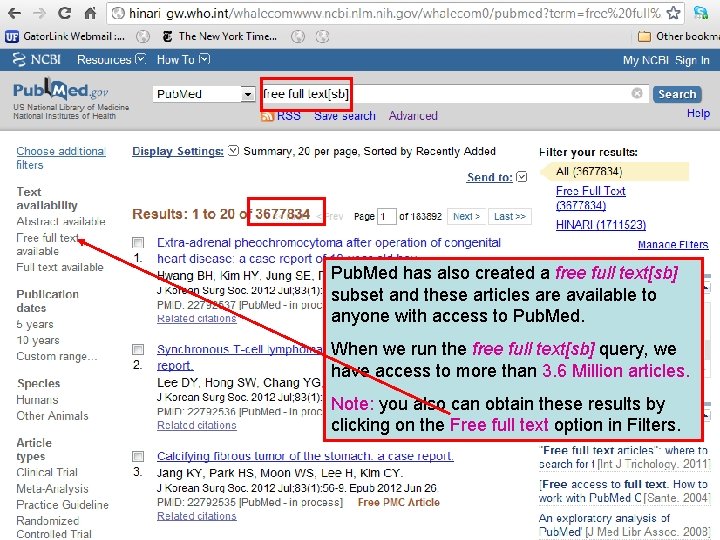Bookmark this page with the star icon
Screen dimensions: 720x540
[673, 13]
